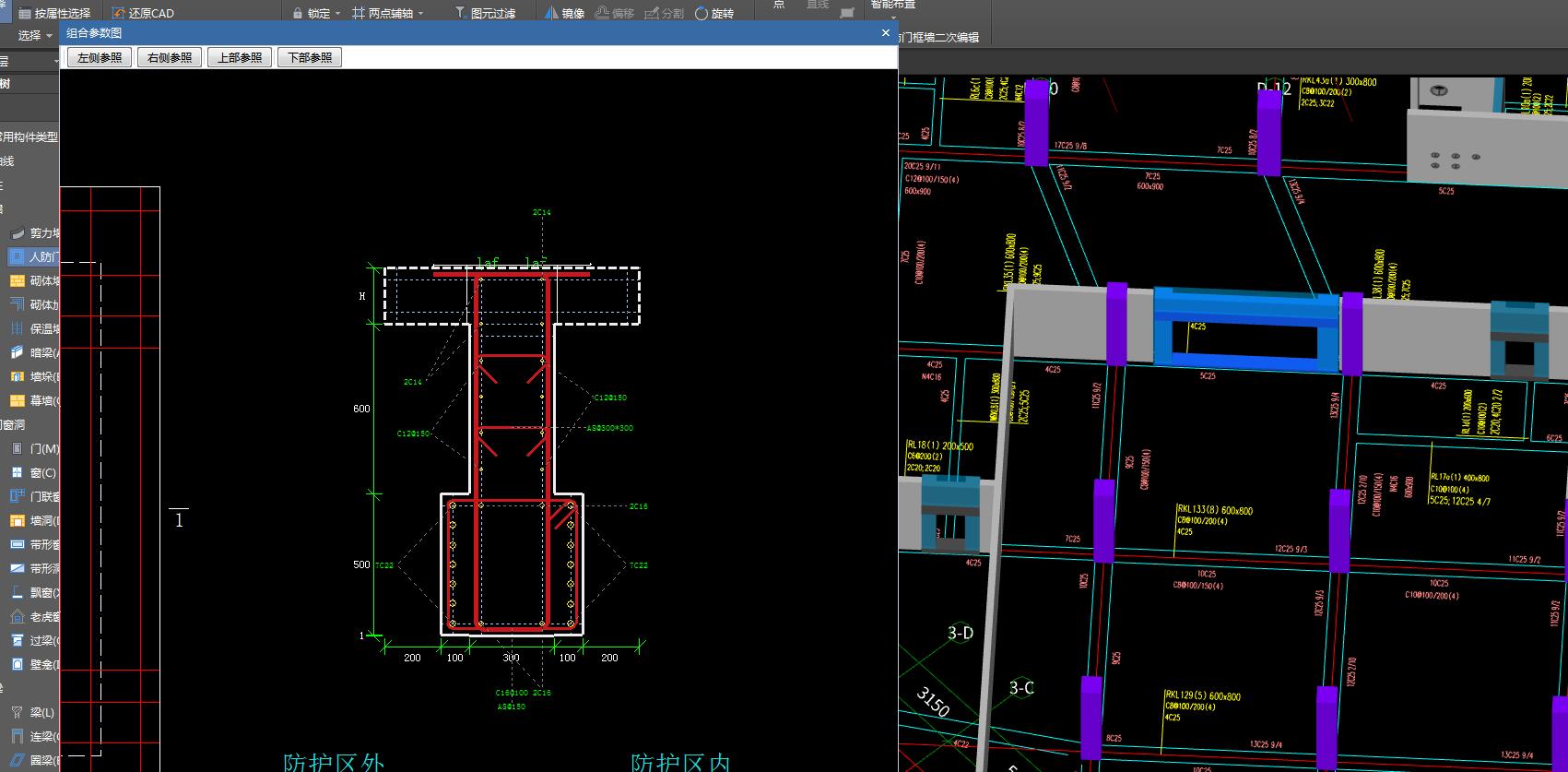Click the 7C22 label on right side
The height and width of the screenshot is (772, 1568).
pos(638,565)
